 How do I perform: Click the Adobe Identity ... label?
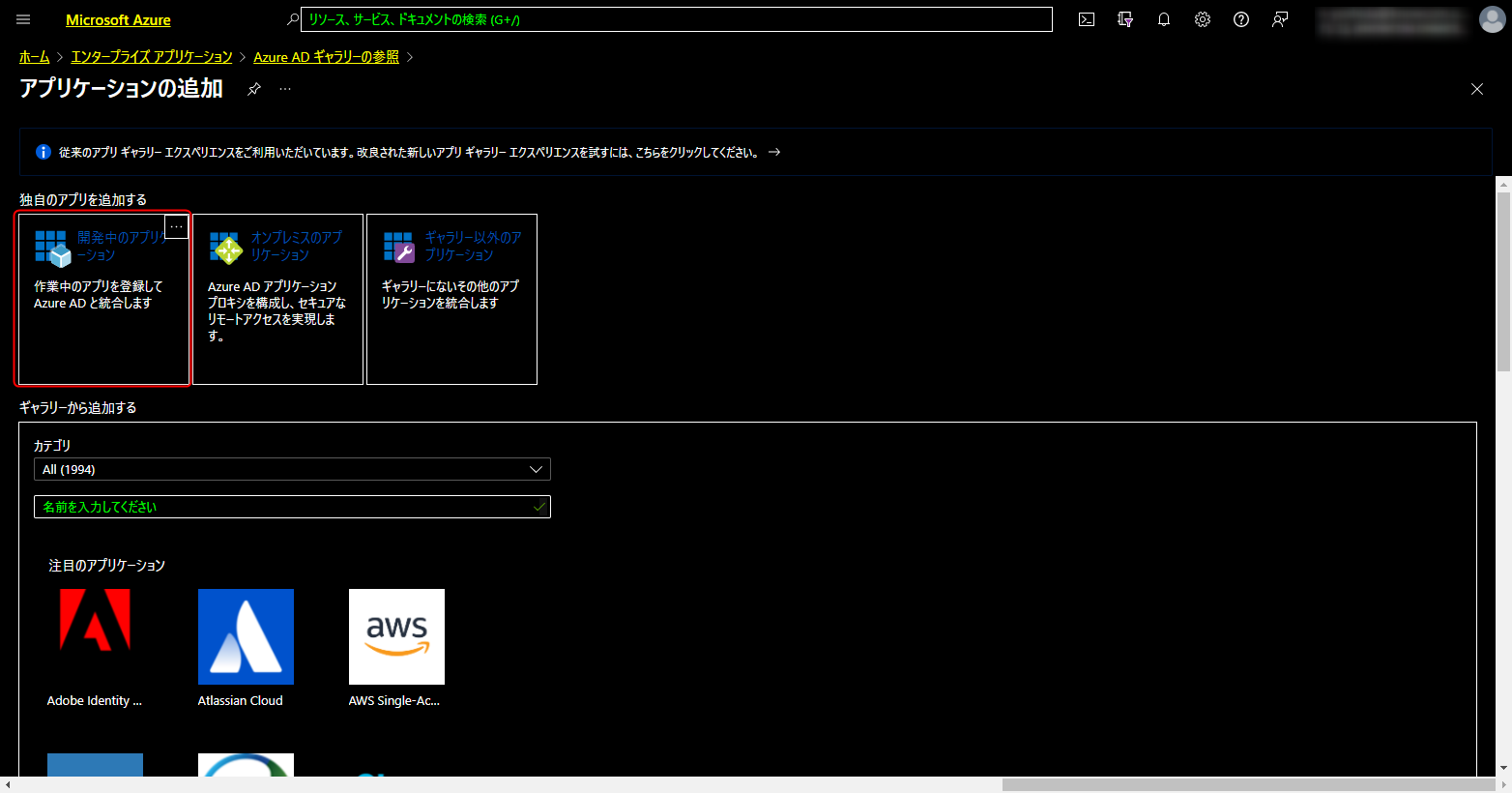click(95, 701)
